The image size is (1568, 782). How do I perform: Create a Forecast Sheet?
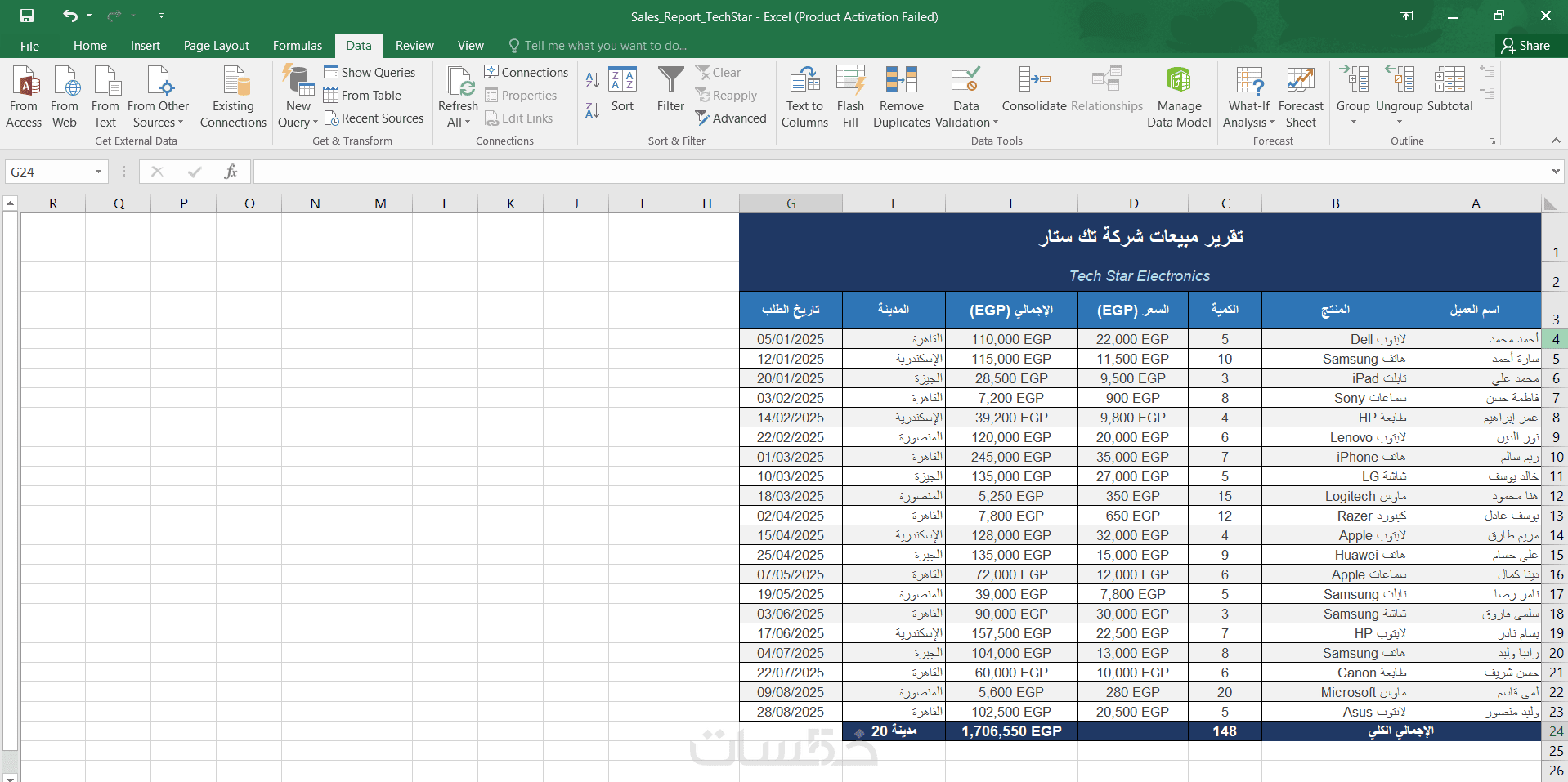tap(1301, 96)
